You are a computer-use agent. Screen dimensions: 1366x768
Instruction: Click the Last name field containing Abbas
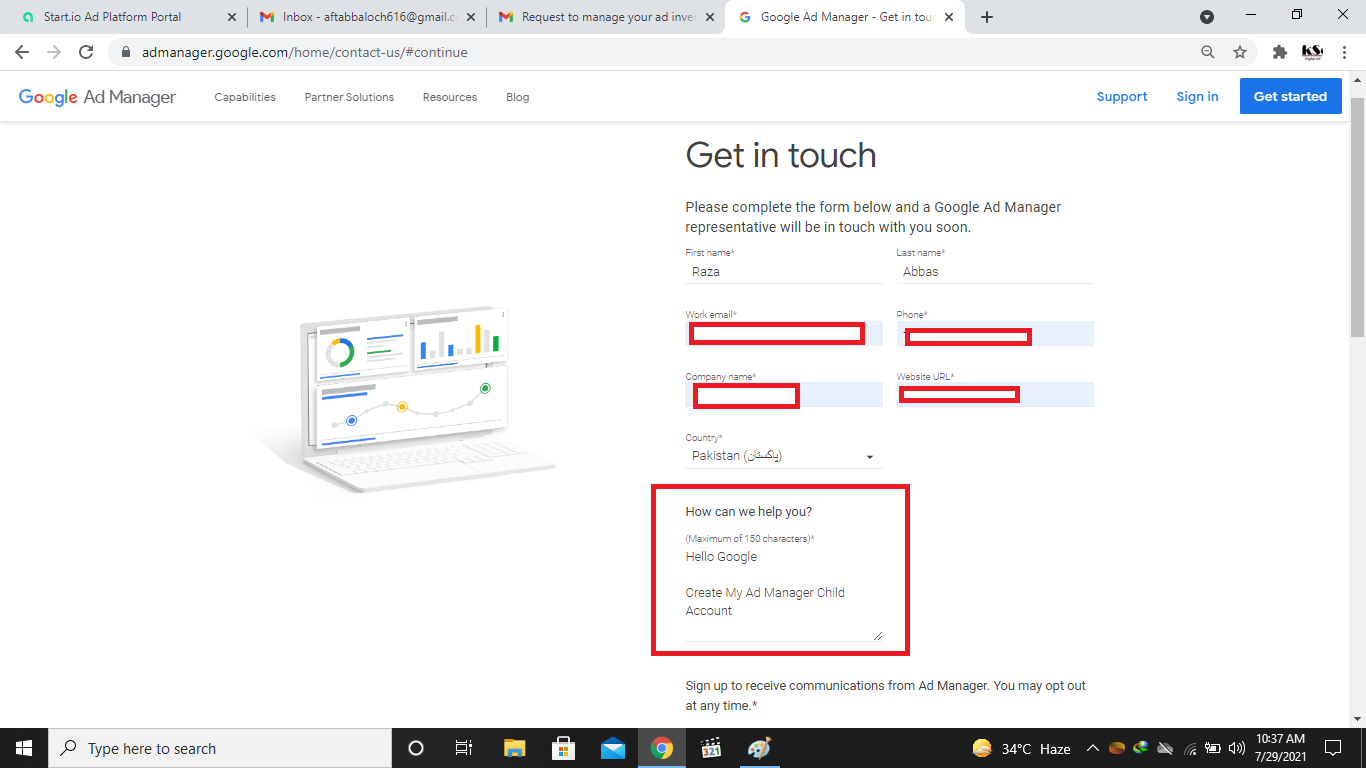pyautogui.click(x=995, y=271)
